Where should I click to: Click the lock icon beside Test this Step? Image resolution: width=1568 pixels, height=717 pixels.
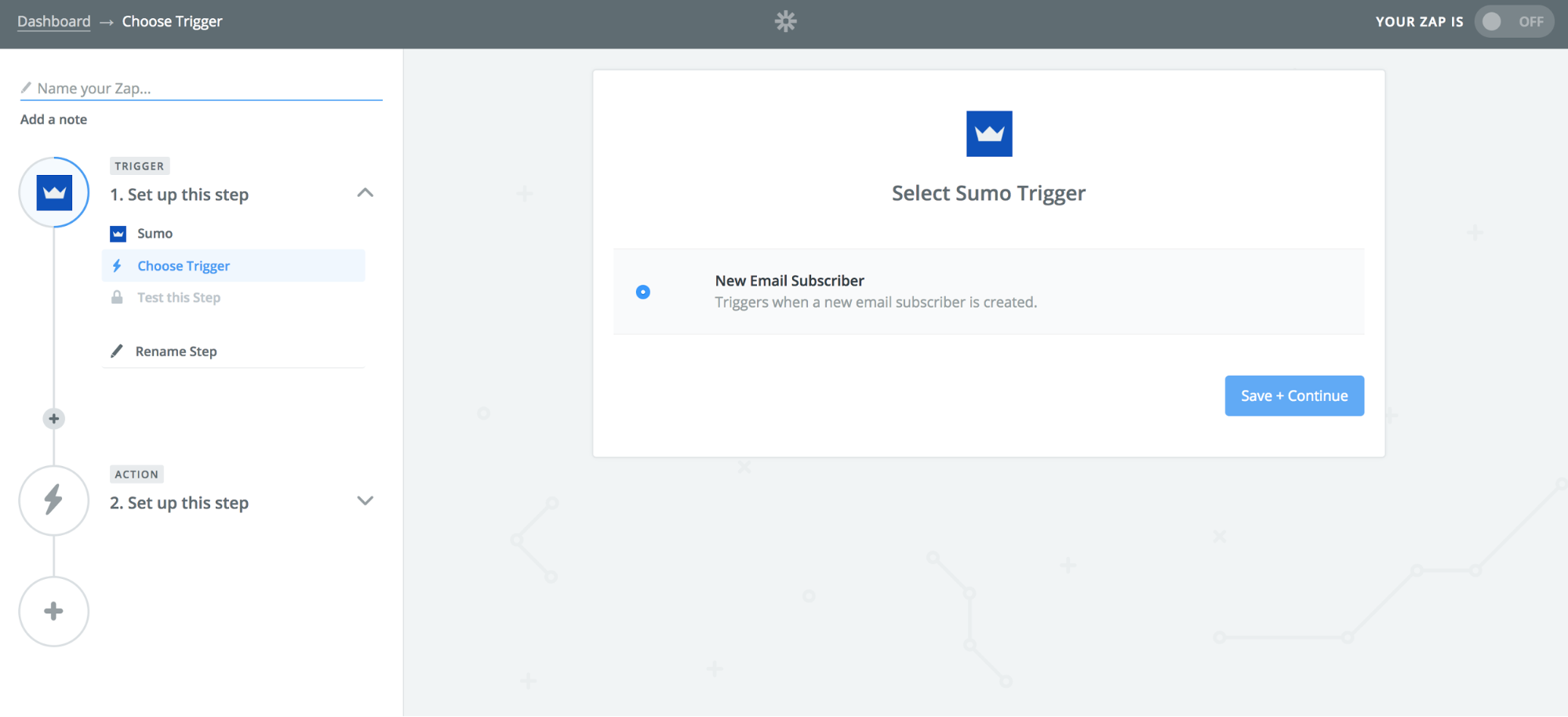pyautogui.click(x=117, y=297)
